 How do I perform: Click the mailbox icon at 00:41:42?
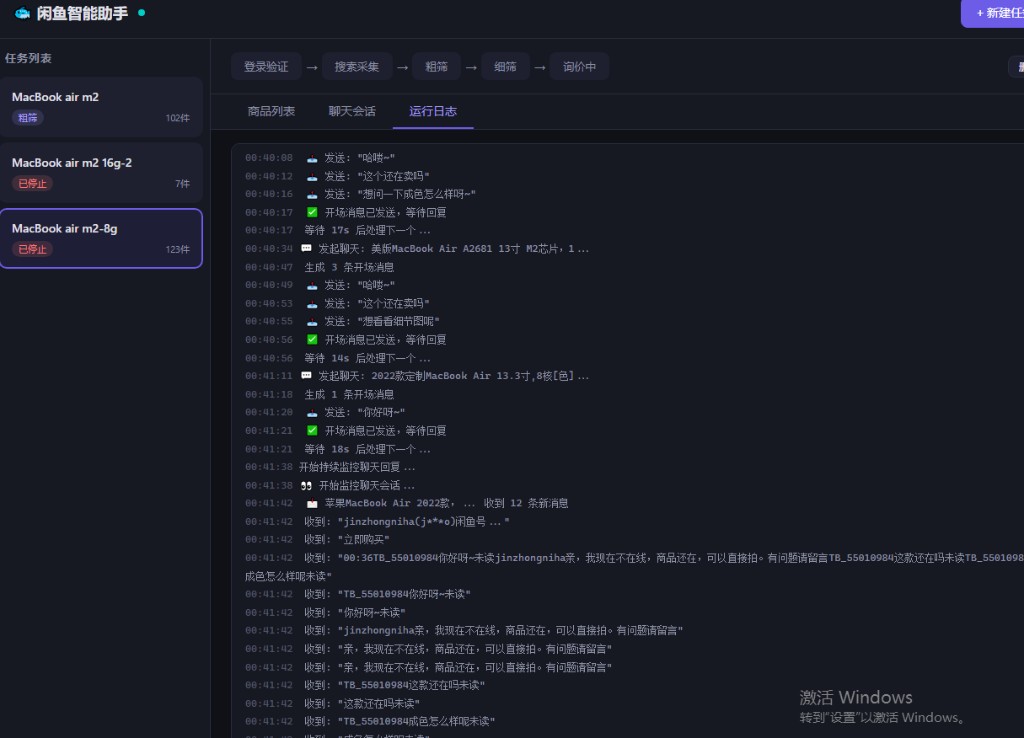312,504
